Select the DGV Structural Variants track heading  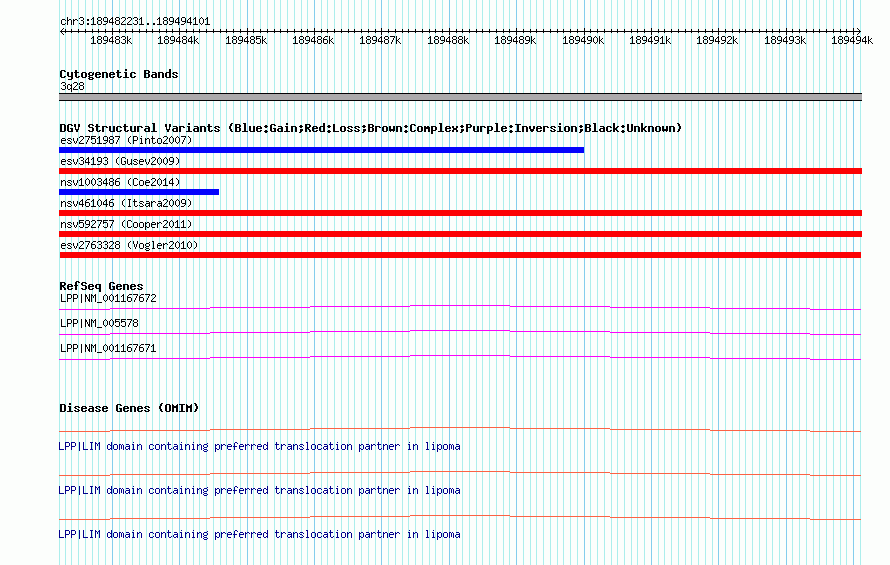(371, 128)
